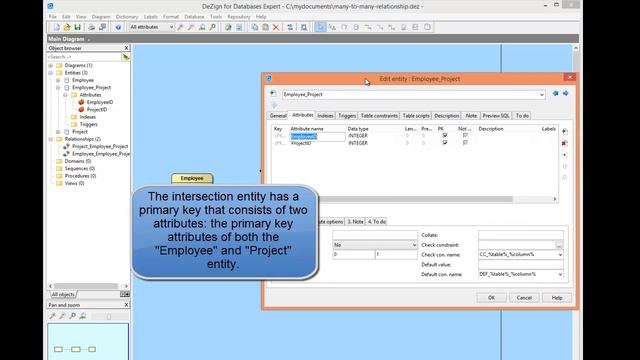Click the green Save toolbar icon

[78, 27]
